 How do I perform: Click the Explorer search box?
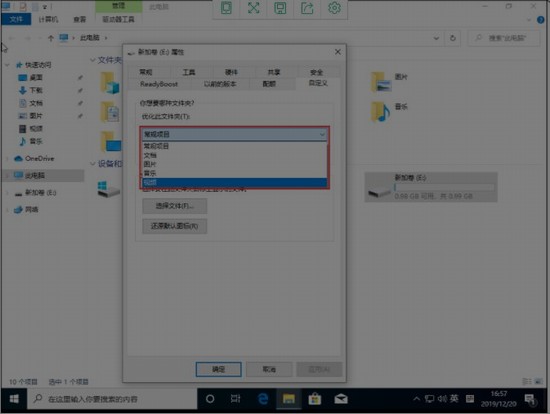[504, 38]
